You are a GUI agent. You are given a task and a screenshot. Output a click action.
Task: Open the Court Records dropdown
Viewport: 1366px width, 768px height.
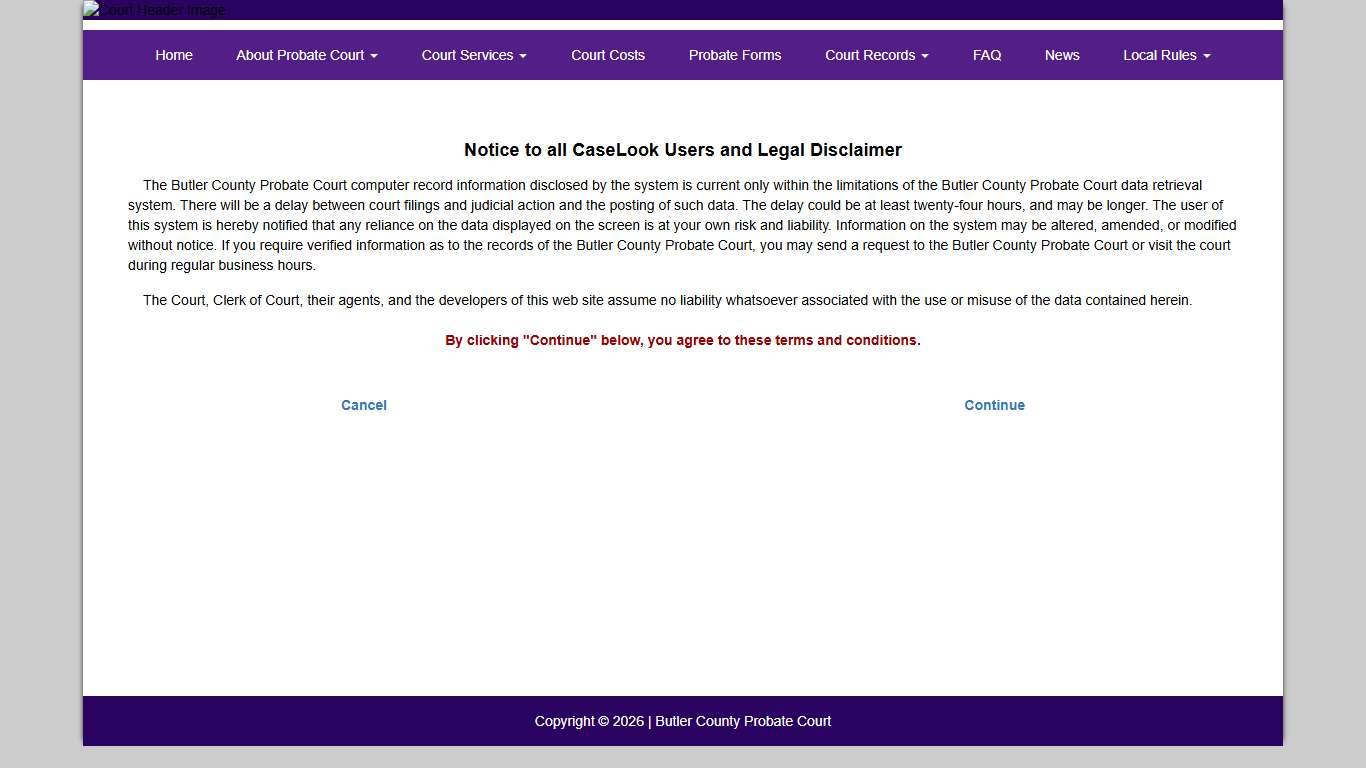(870, 55)
